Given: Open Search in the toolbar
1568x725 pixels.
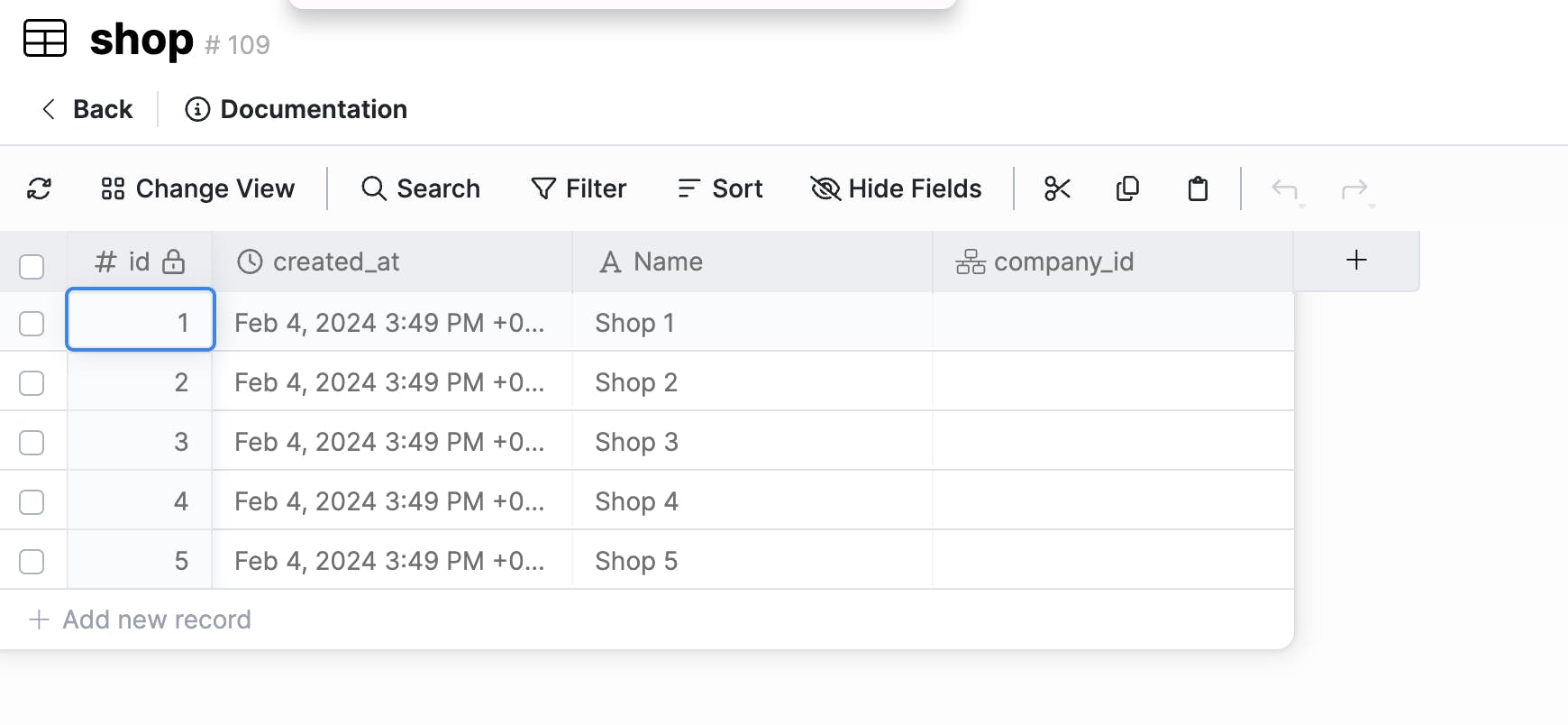Looking at the screenshot, I should coord(421,188).
